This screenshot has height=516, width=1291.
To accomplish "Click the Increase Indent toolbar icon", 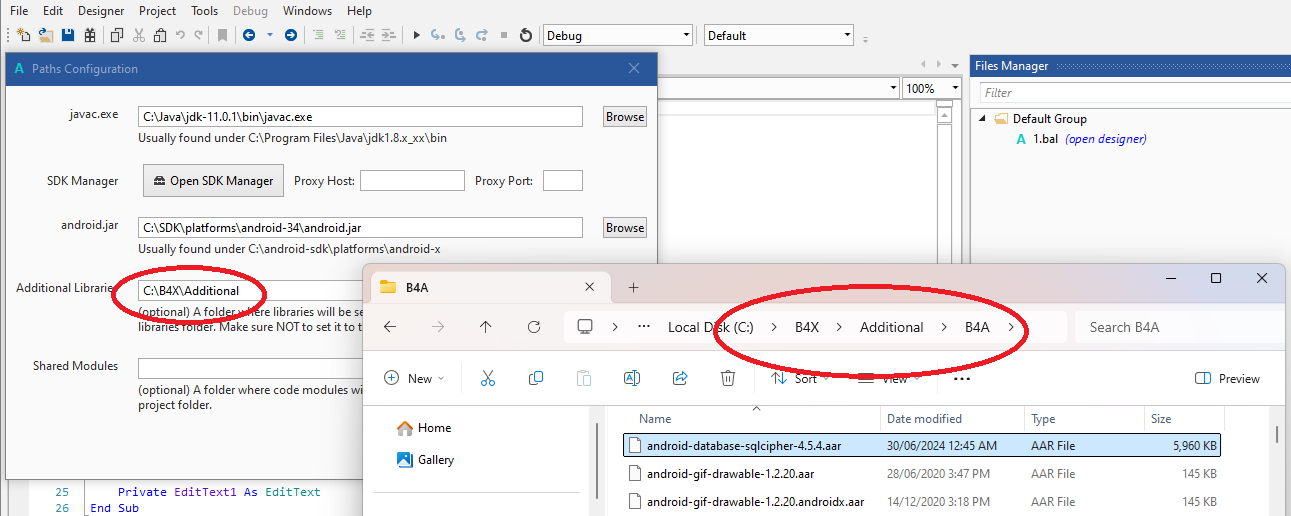I will click(389, 35).
